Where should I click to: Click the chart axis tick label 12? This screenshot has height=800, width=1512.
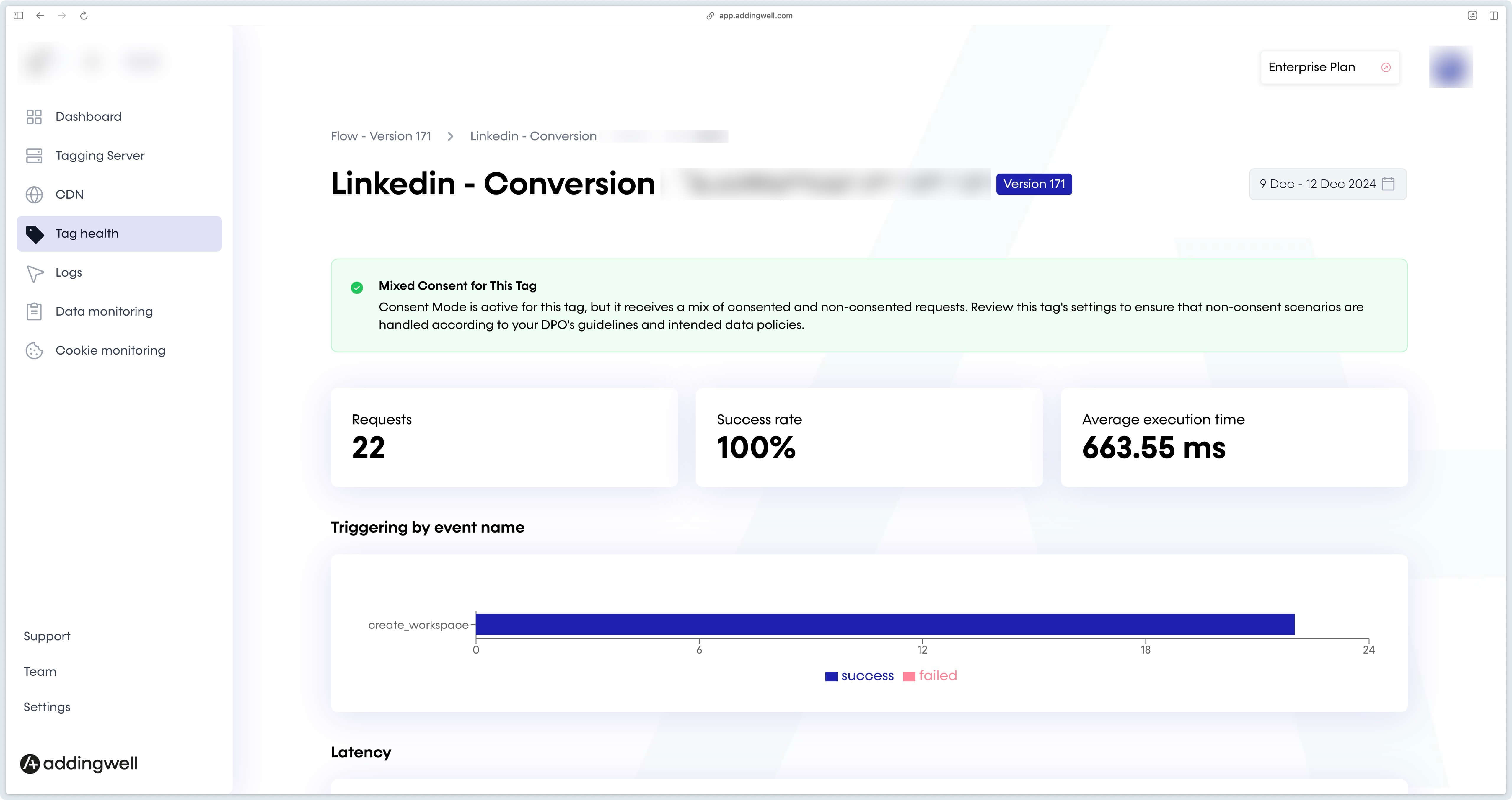pos(922,650)
